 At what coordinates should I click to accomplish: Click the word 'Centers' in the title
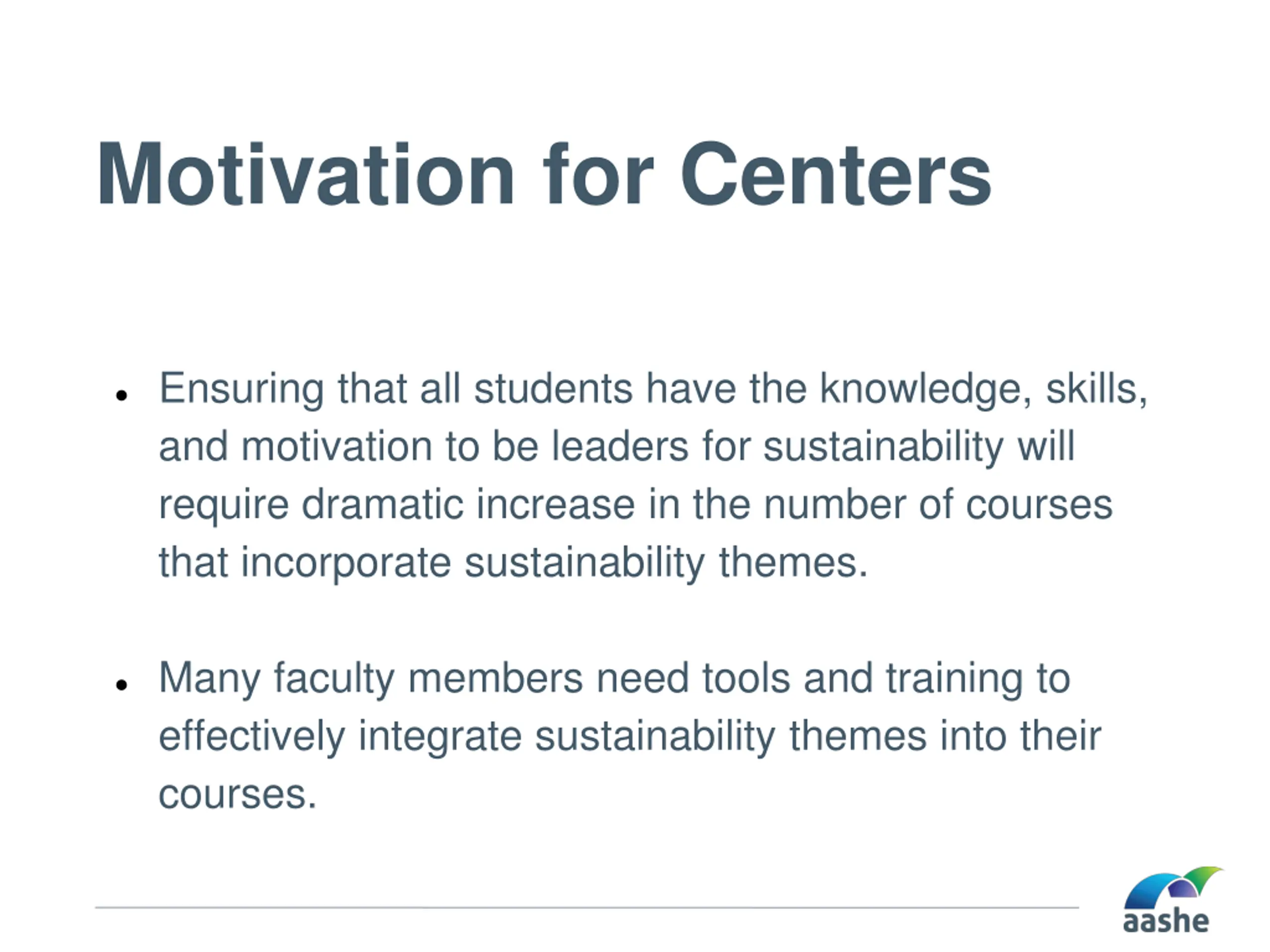(x=836, y=174)
